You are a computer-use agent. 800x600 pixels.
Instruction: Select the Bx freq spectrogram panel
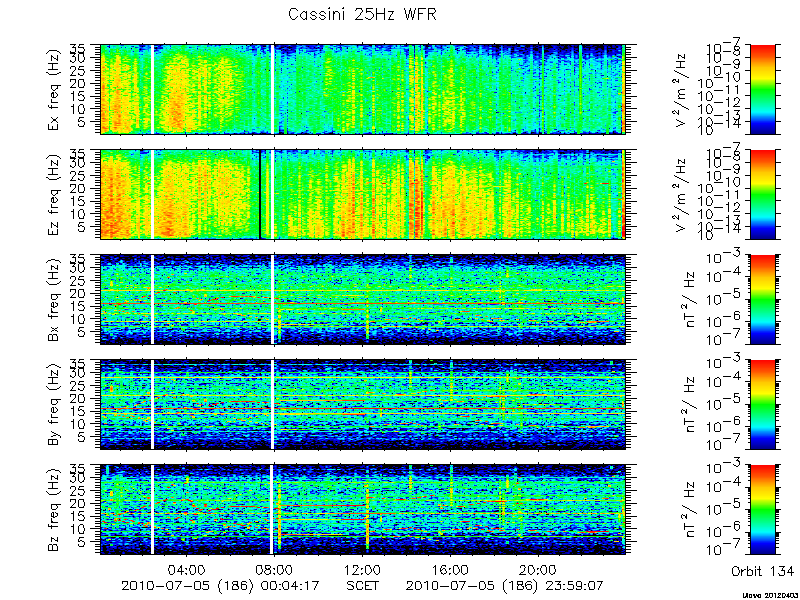coord(363,299)
